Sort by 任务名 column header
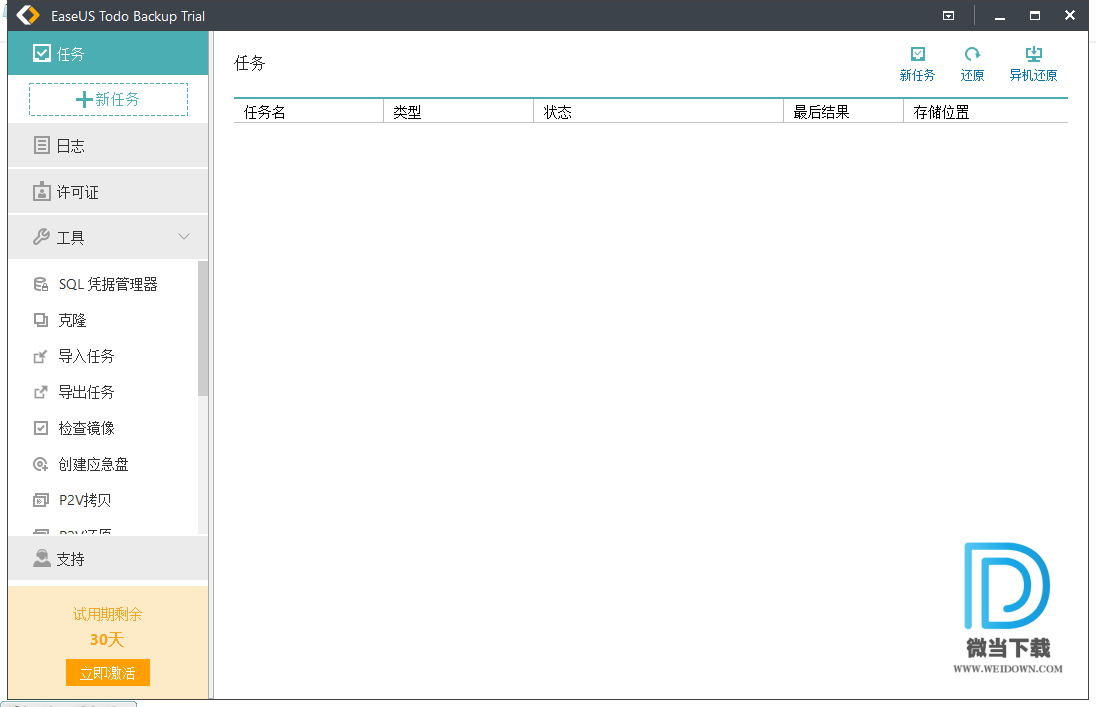1096x707 pixels. tap(308, 112)
